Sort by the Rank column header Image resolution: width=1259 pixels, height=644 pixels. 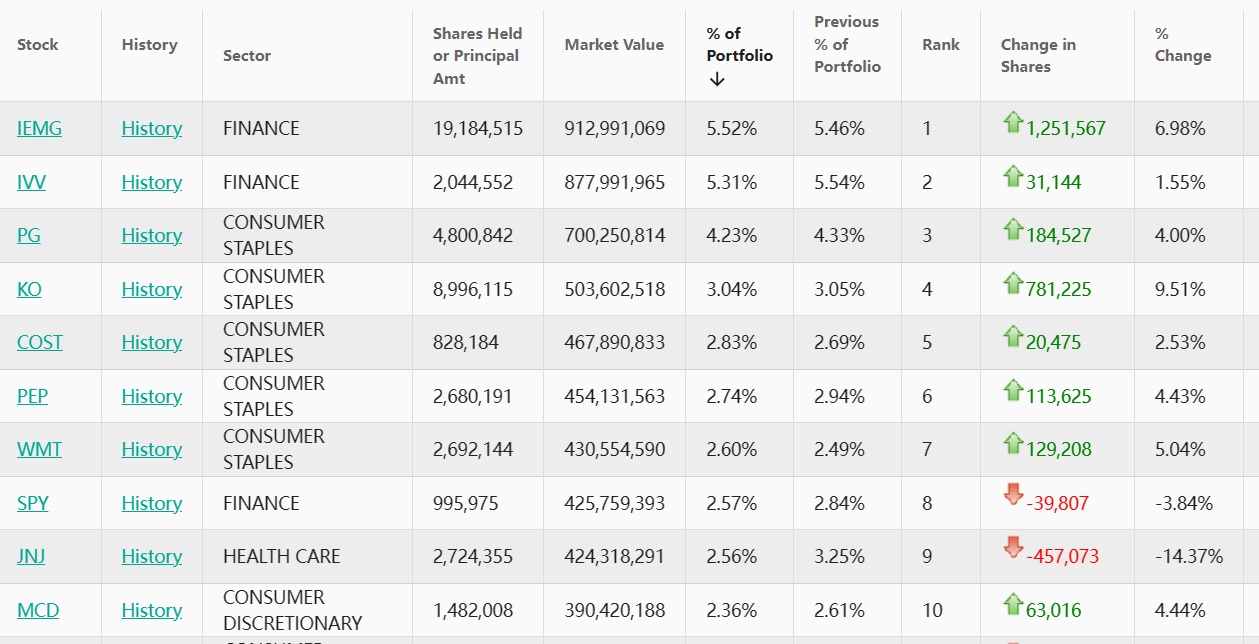(x=940, y=45)
